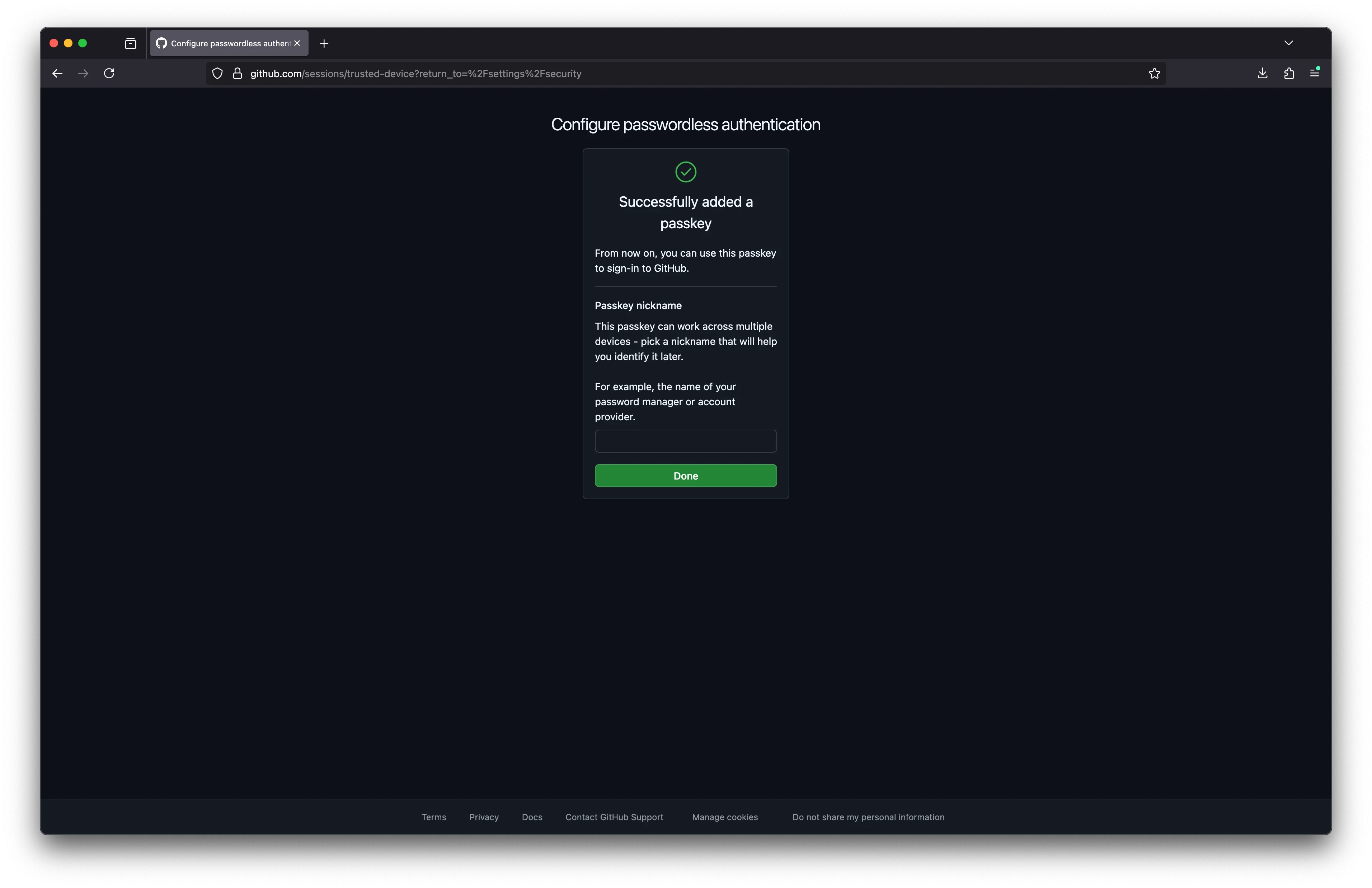Open the extensions puzzle icon

1288,73
